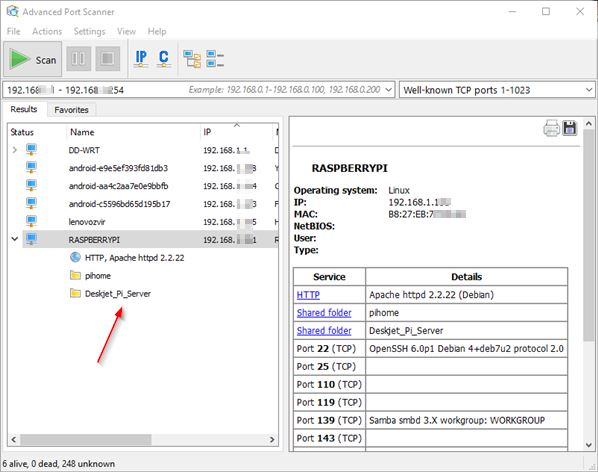
Task: Pause the scan with pause button
Action: [79, 59]
